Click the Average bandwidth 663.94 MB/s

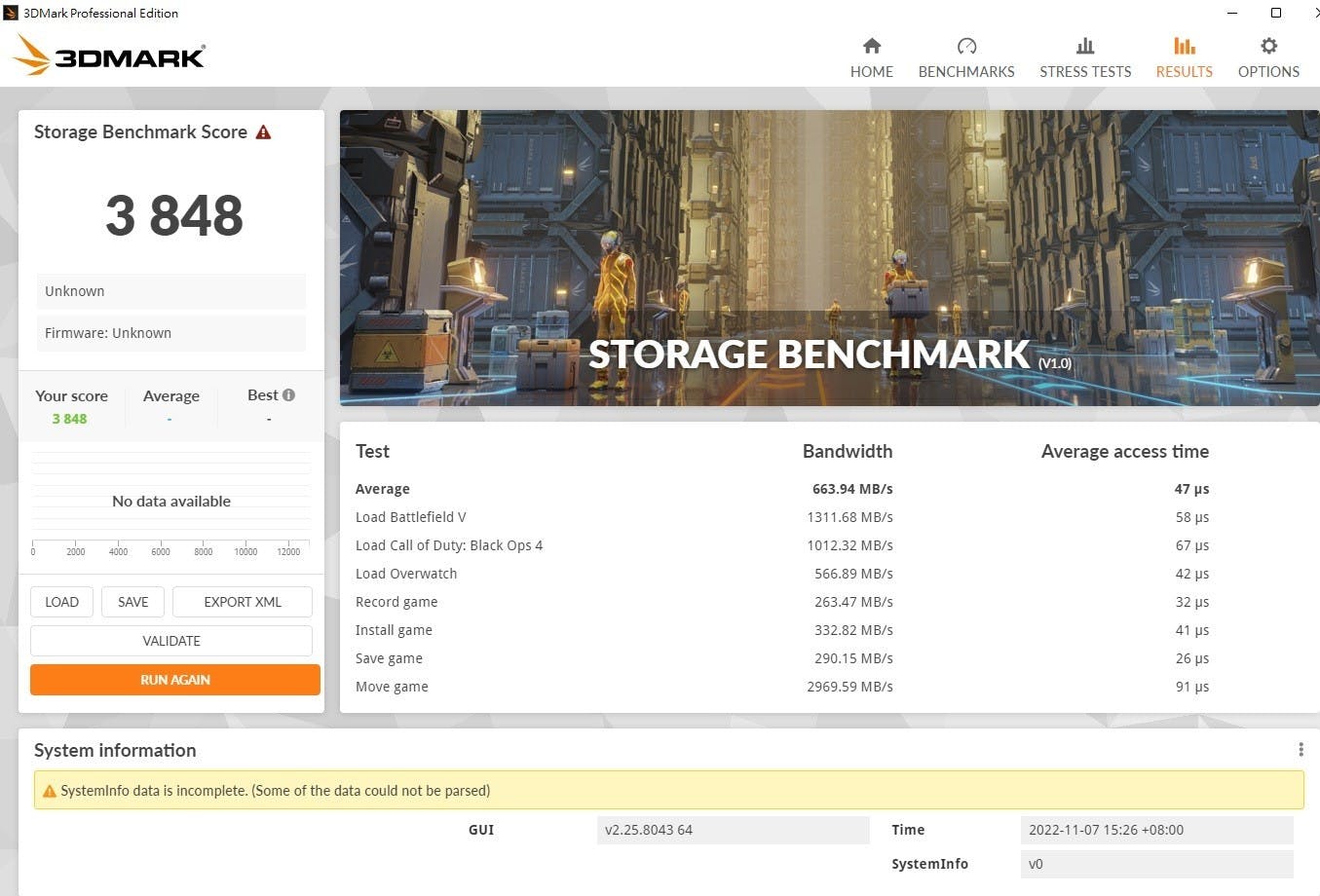click(852, 489)
